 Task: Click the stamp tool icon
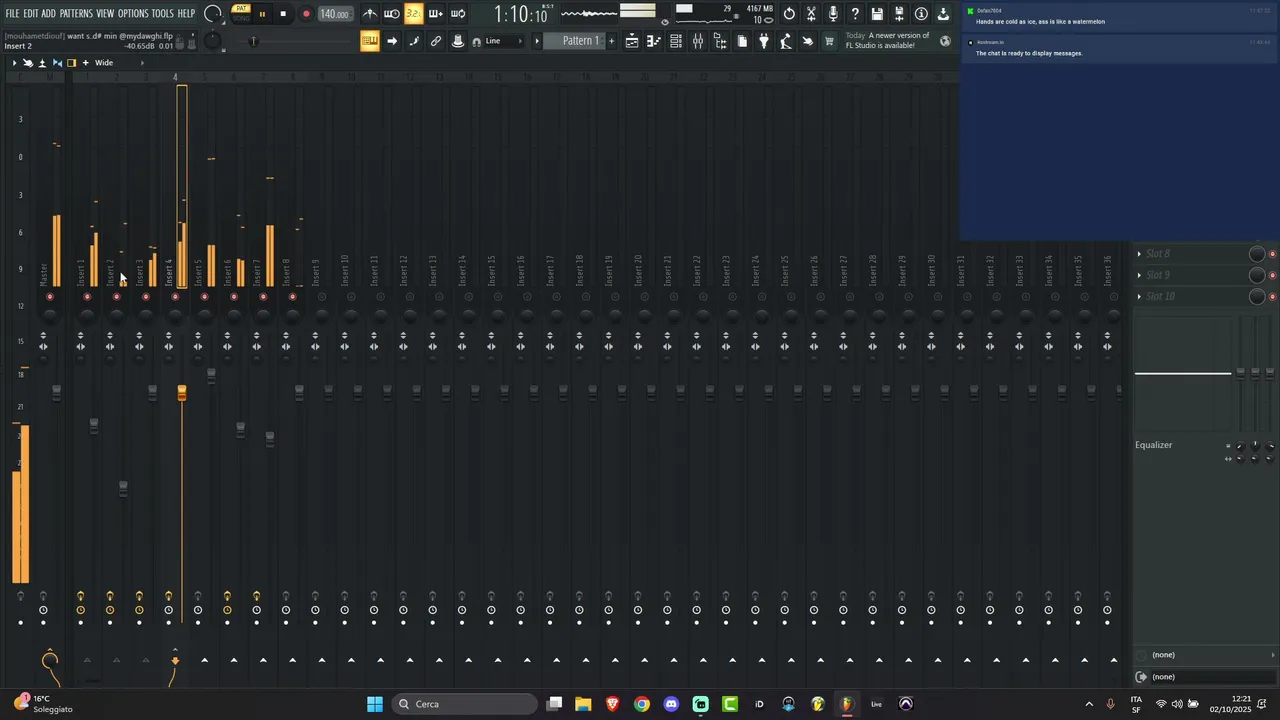(458, 41)
